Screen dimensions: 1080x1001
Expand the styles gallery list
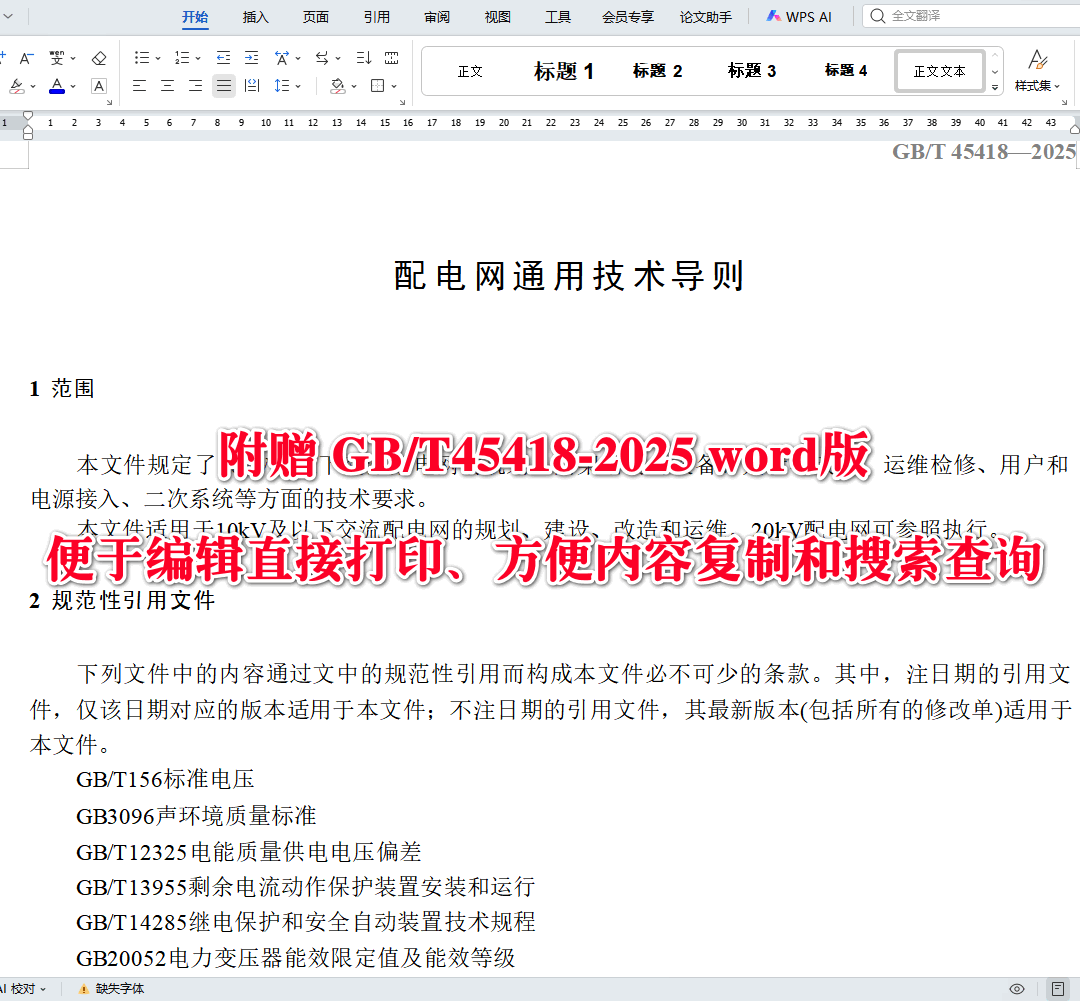tap(995, 87)
